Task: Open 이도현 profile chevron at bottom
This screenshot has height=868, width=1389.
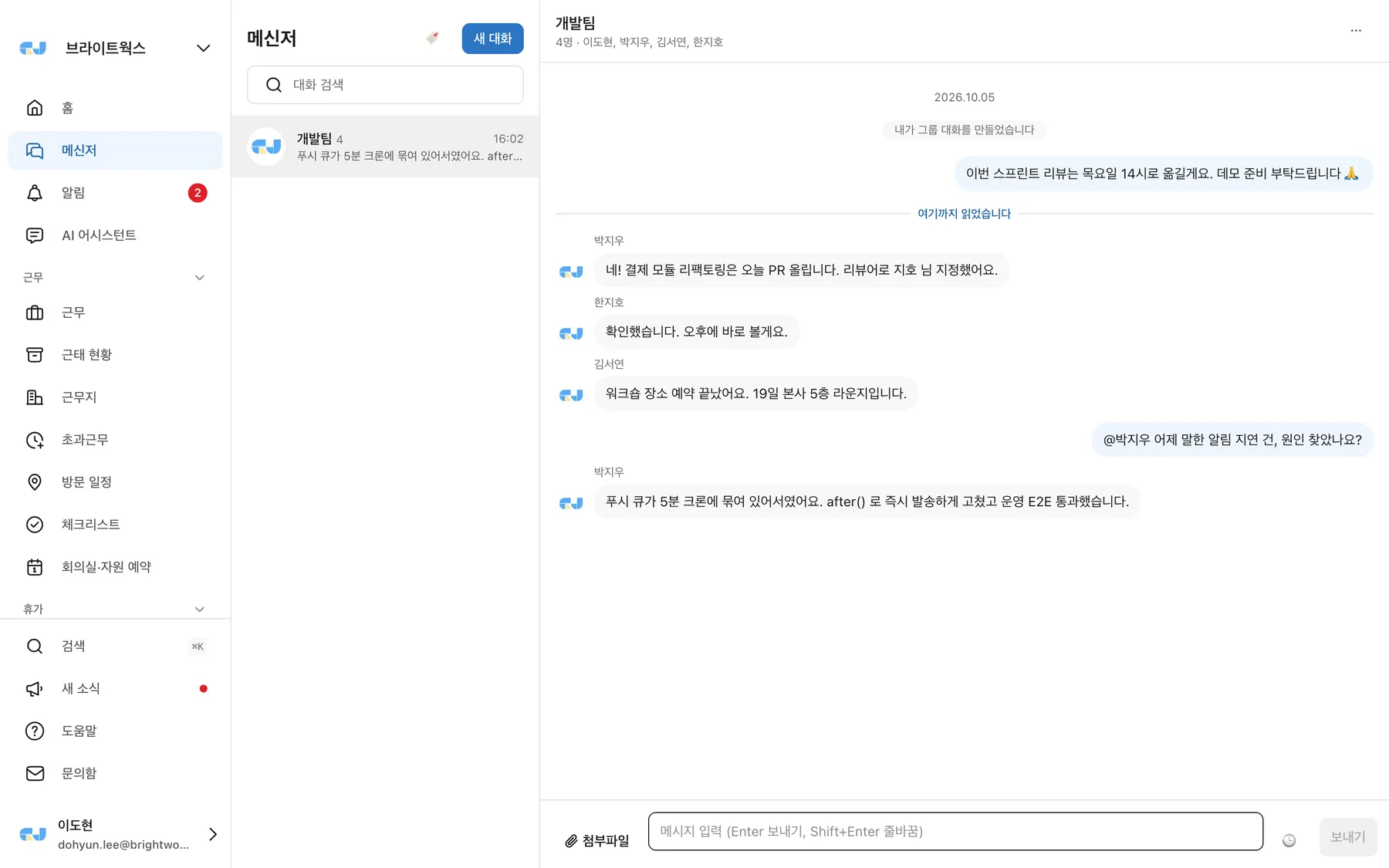Action: 213,834
